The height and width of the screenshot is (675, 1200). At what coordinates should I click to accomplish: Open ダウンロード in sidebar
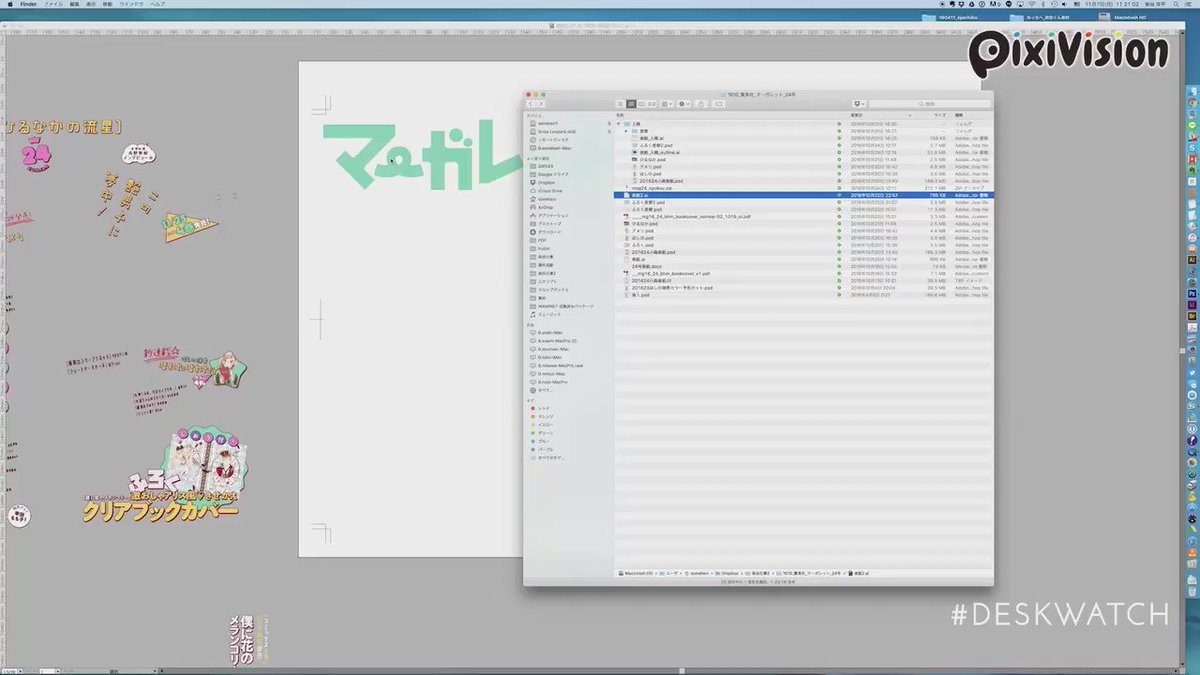[x=547, y=232]
